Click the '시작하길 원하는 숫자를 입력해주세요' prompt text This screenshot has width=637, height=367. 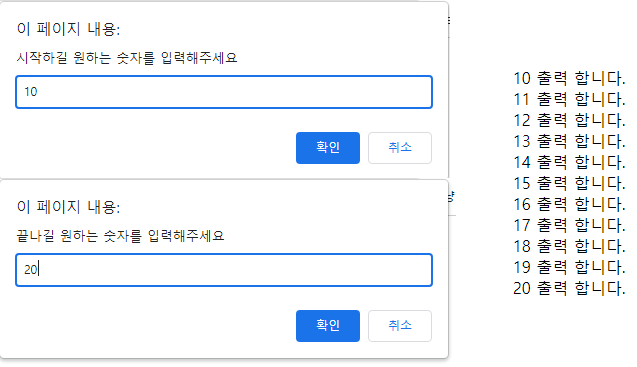(127, 58)
